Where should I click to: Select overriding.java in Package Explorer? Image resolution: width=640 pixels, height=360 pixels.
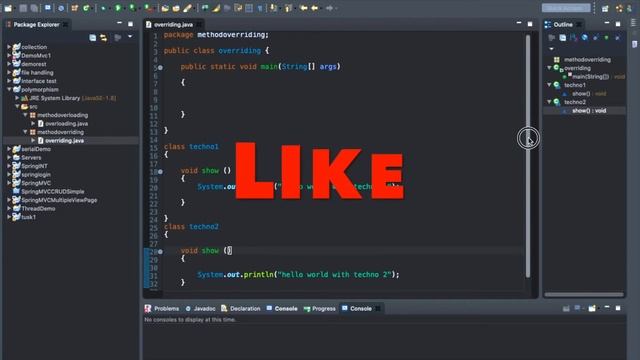click(x=64, y=140)
